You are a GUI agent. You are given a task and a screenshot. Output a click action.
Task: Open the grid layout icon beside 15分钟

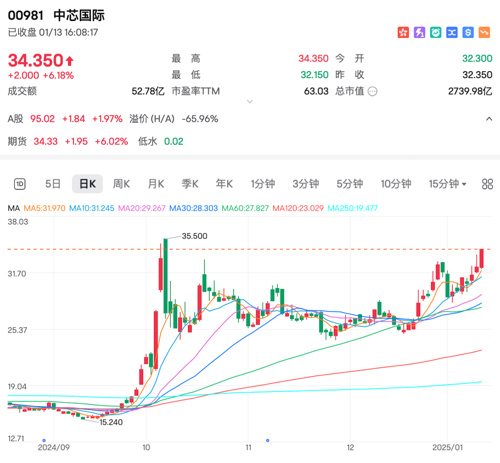(x=487, y=184)
